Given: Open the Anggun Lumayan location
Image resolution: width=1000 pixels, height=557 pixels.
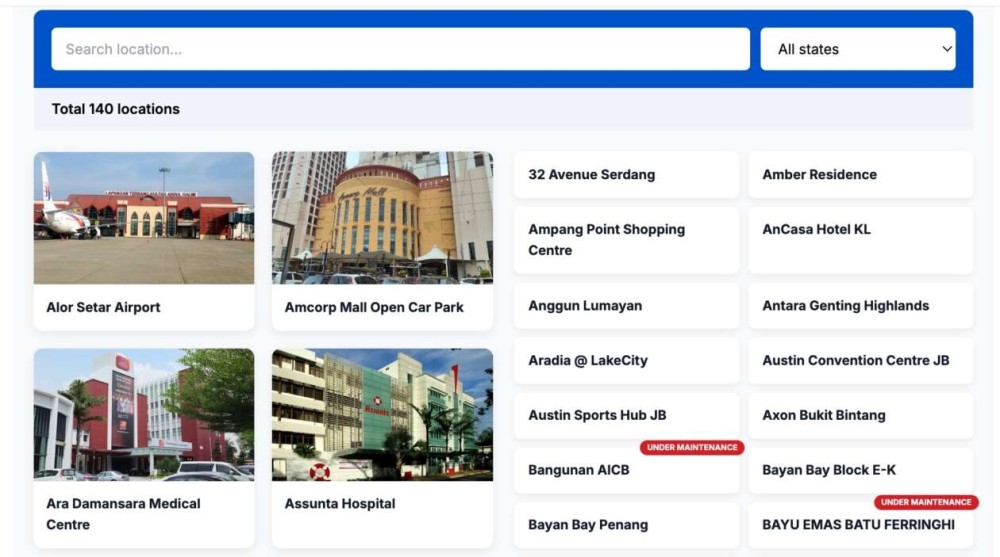Looking at the screenshot, I should coord(626,306).
